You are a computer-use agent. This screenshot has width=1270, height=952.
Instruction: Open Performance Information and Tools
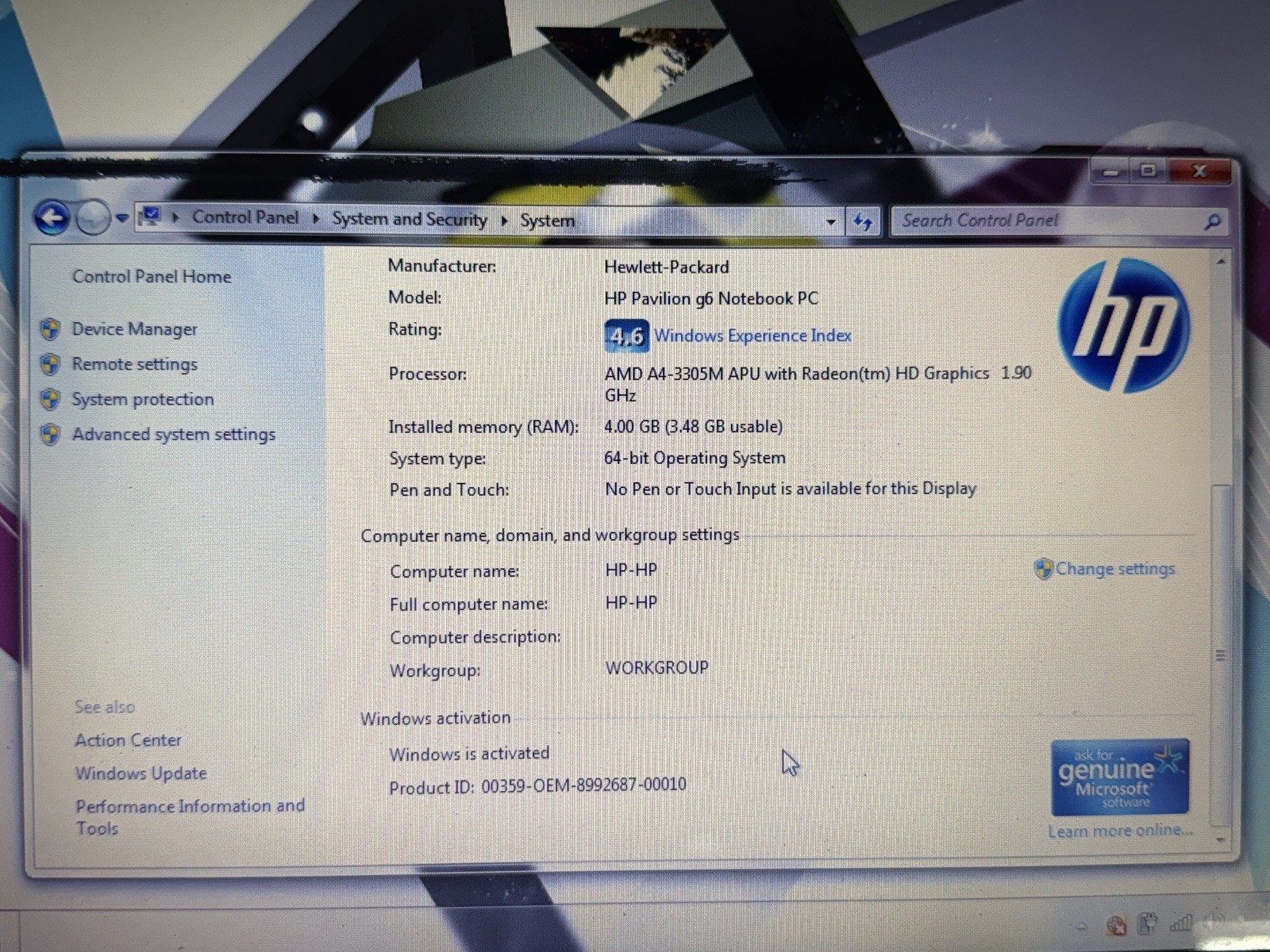coord(190,817)
